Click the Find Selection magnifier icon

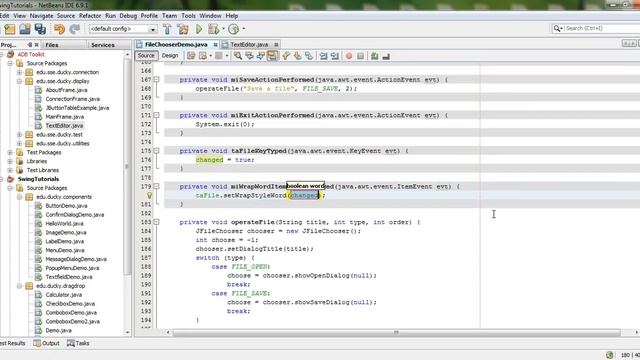(238, 56)
